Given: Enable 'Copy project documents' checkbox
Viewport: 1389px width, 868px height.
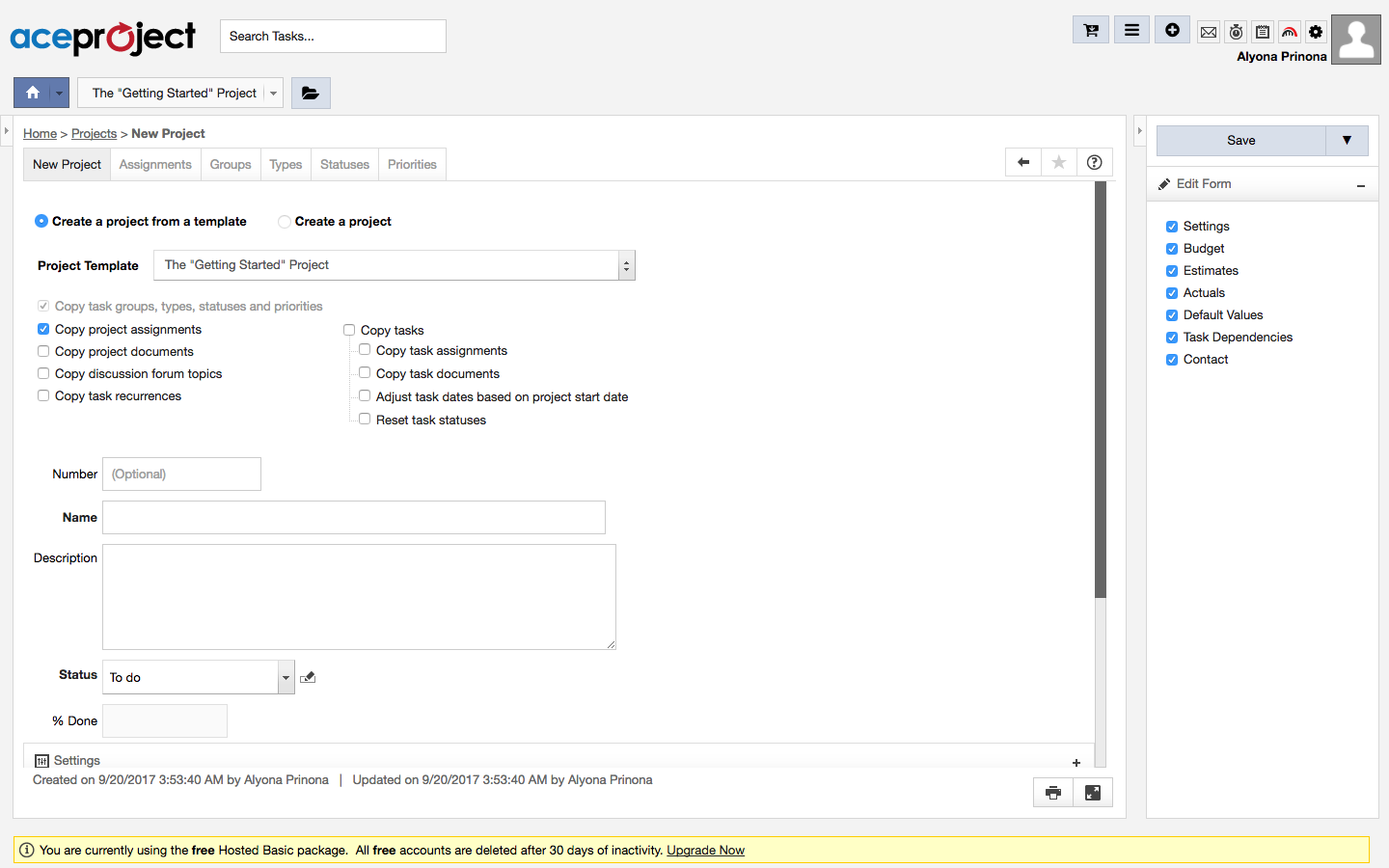Looking at the screenshot, I should point(43,352).
